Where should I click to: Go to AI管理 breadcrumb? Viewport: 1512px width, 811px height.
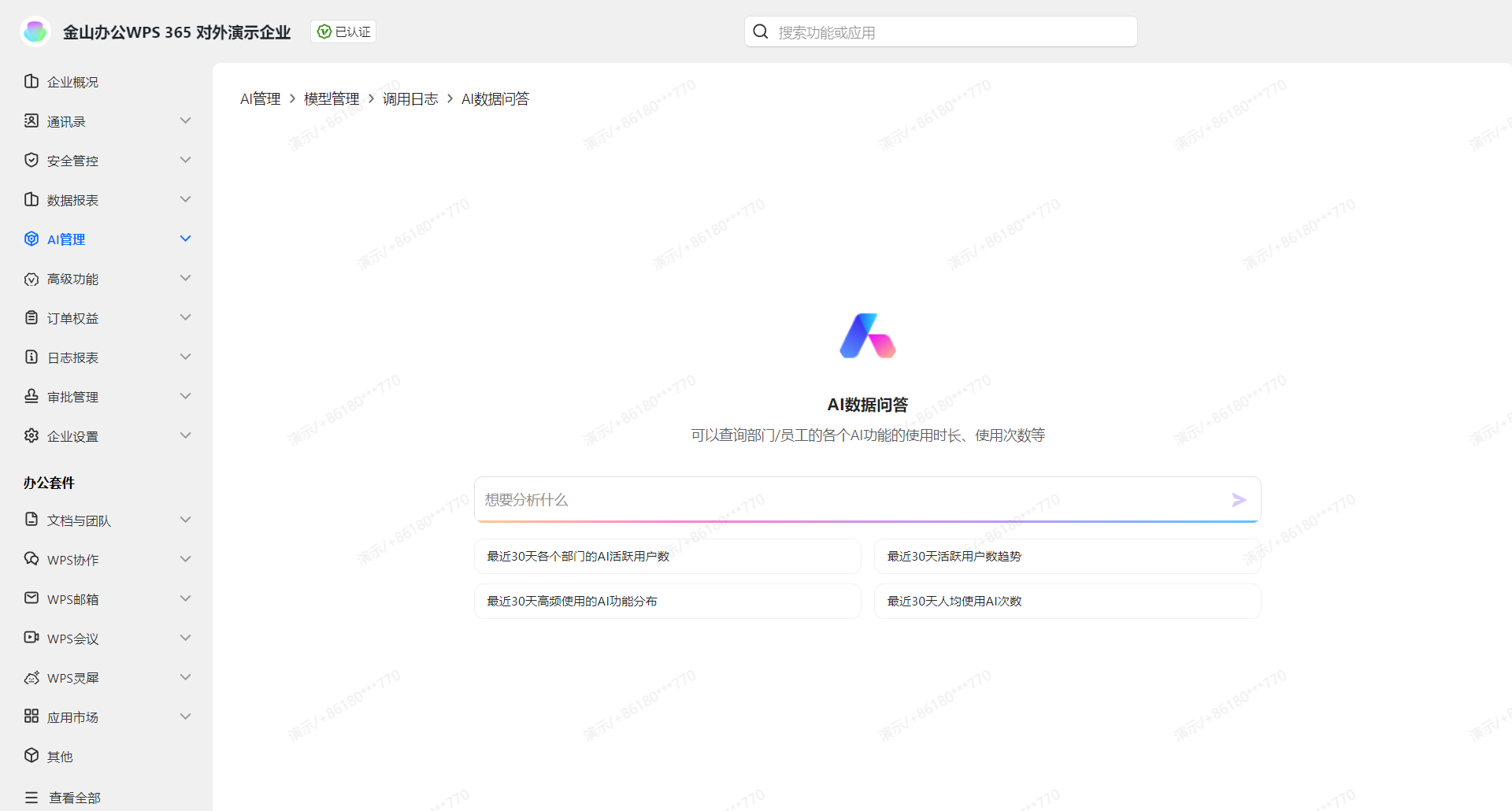click(260, 98)
